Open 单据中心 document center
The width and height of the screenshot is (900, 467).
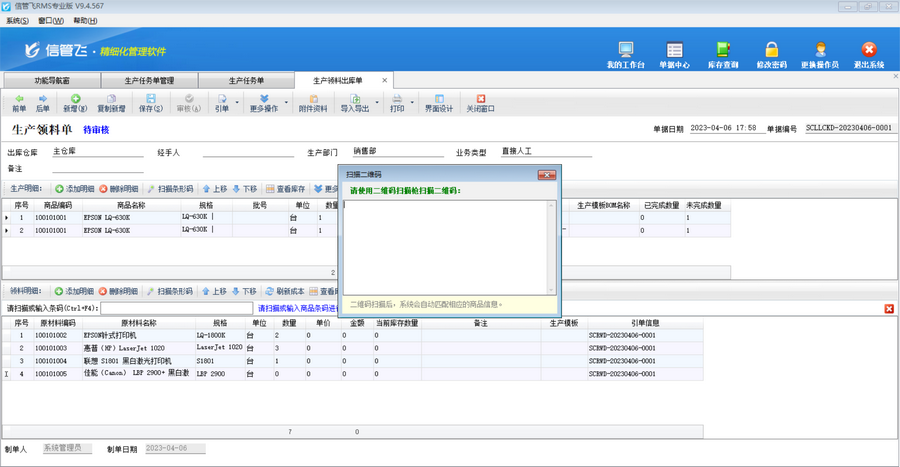[674, 54]
